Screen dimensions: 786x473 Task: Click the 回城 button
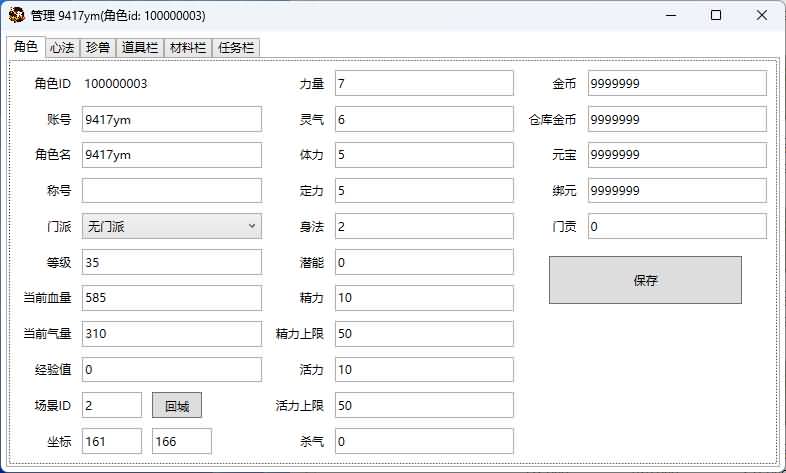(177, 405)
